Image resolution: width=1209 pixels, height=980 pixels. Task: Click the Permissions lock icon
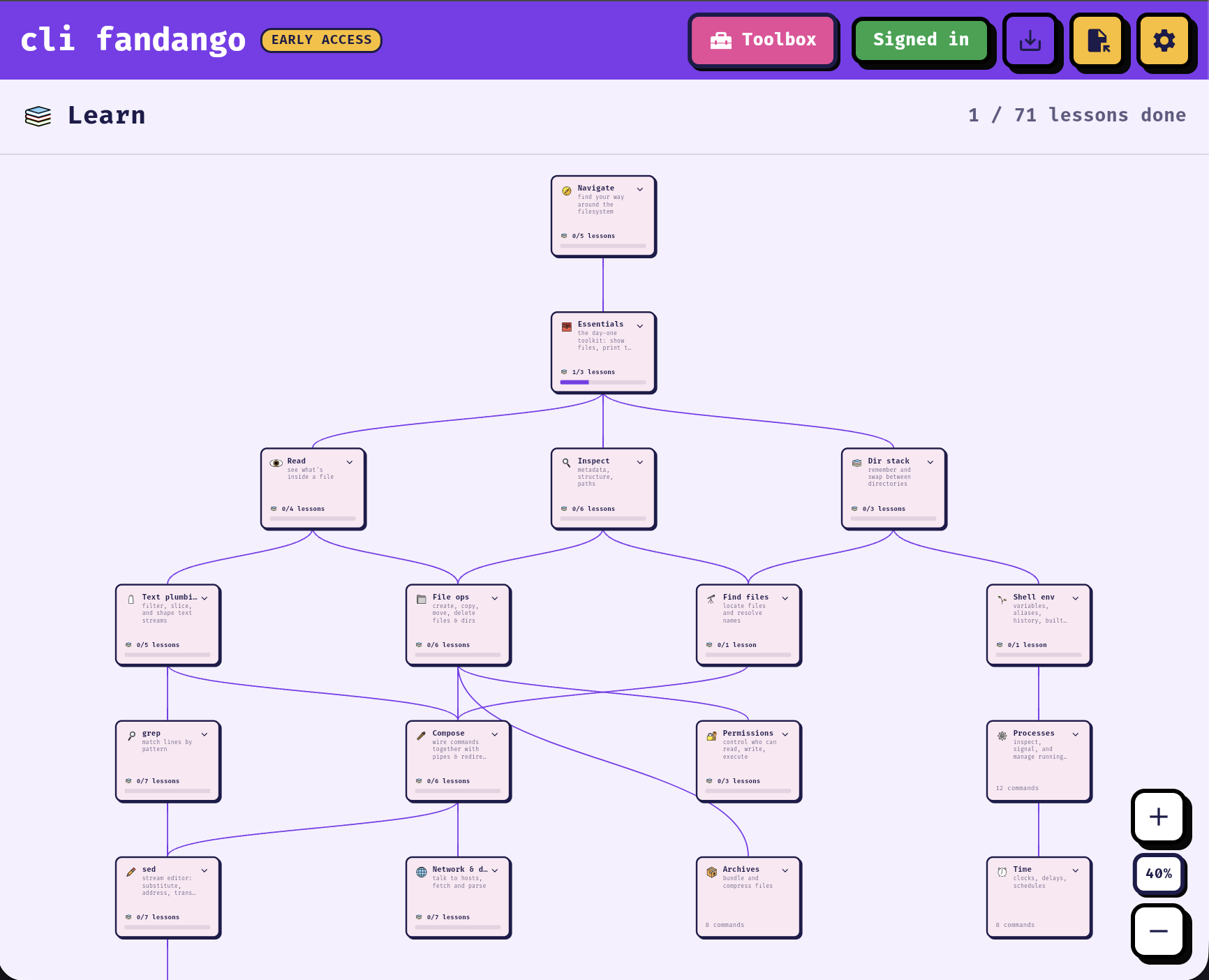[x=712, y=736]
